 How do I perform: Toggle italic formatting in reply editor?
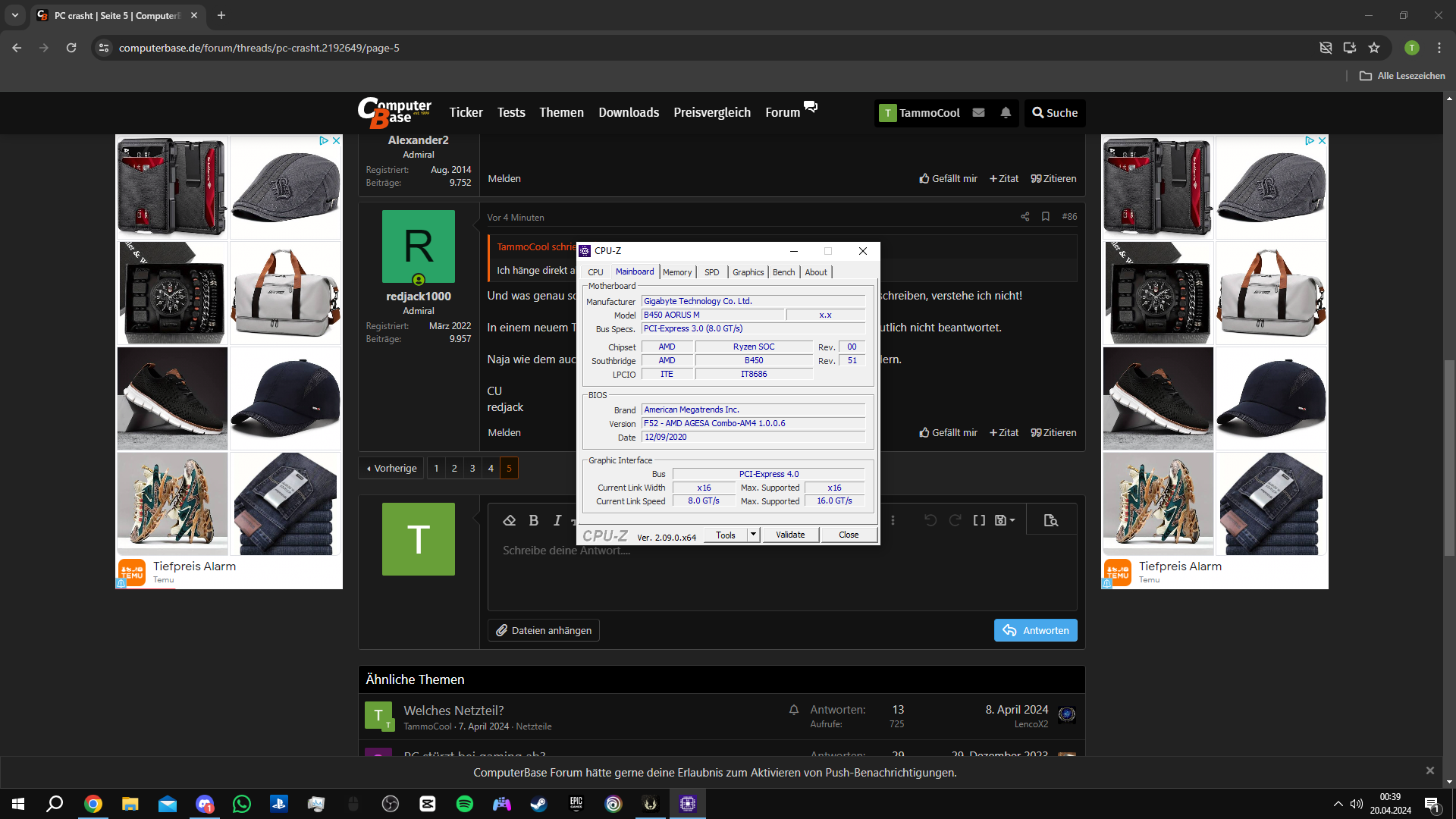(557, 520)
